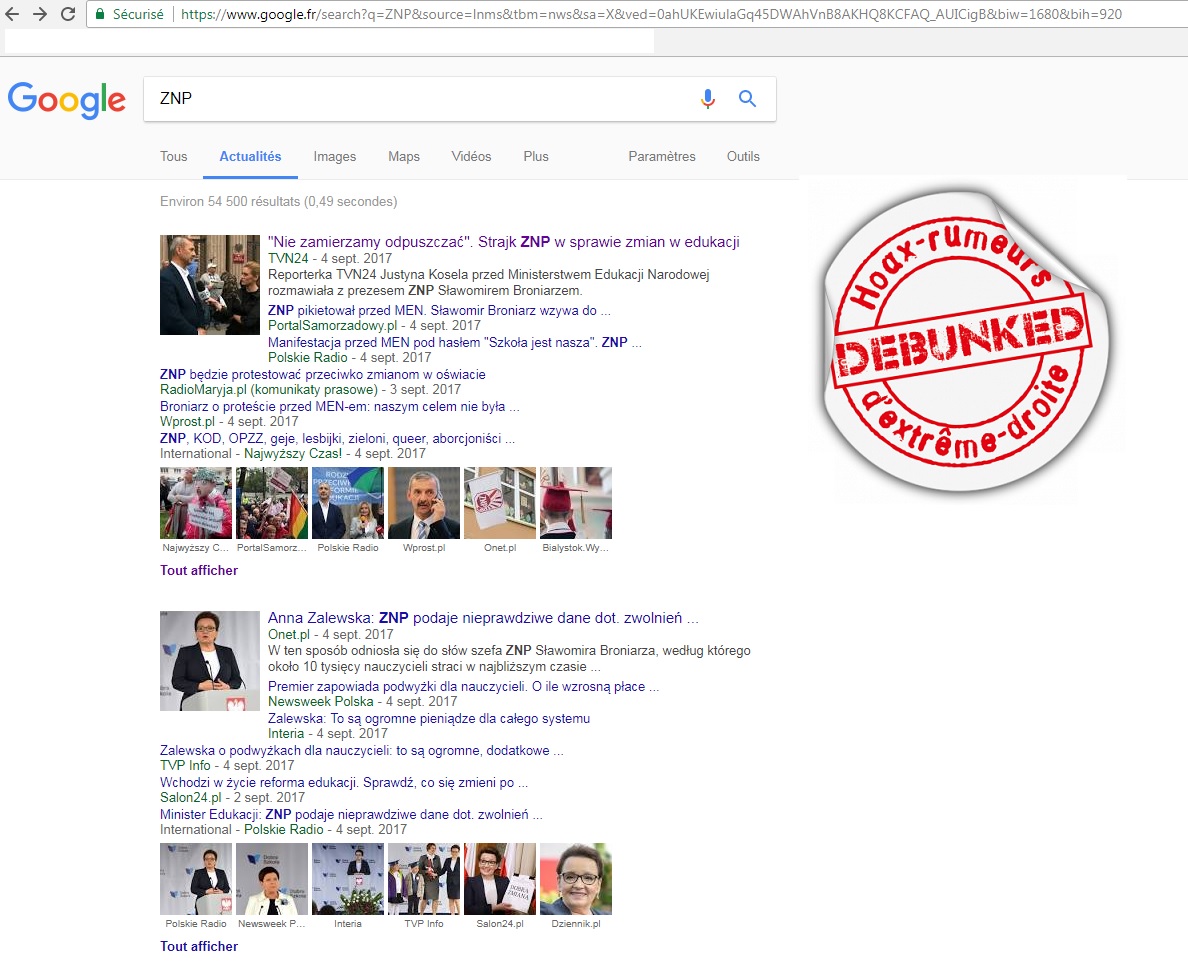The height and width of the screenshot is (968, 1188).
Task: Click the browser back arrow
Action: [12, 14]
